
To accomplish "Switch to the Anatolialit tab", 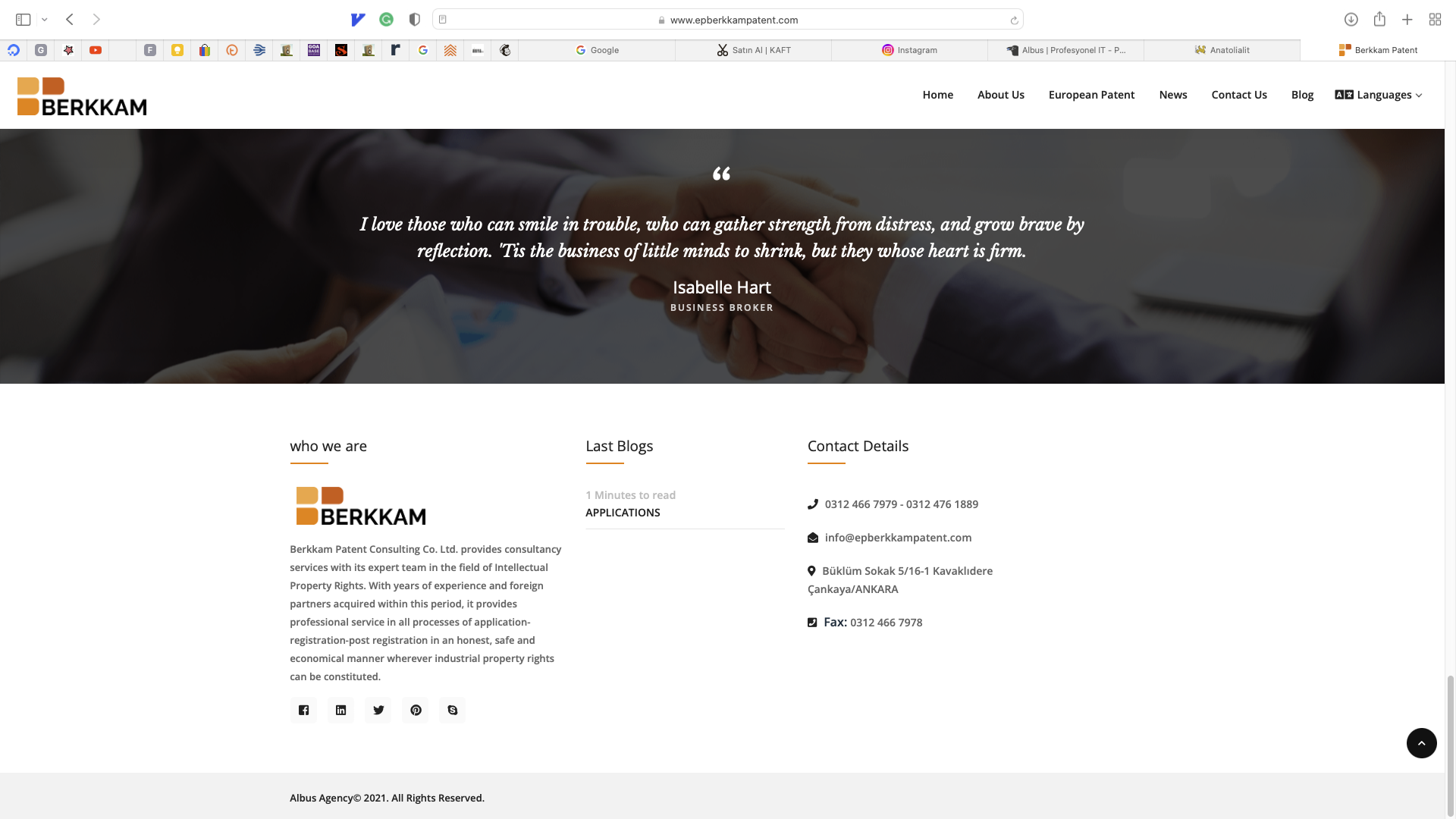I will 1222,50.
